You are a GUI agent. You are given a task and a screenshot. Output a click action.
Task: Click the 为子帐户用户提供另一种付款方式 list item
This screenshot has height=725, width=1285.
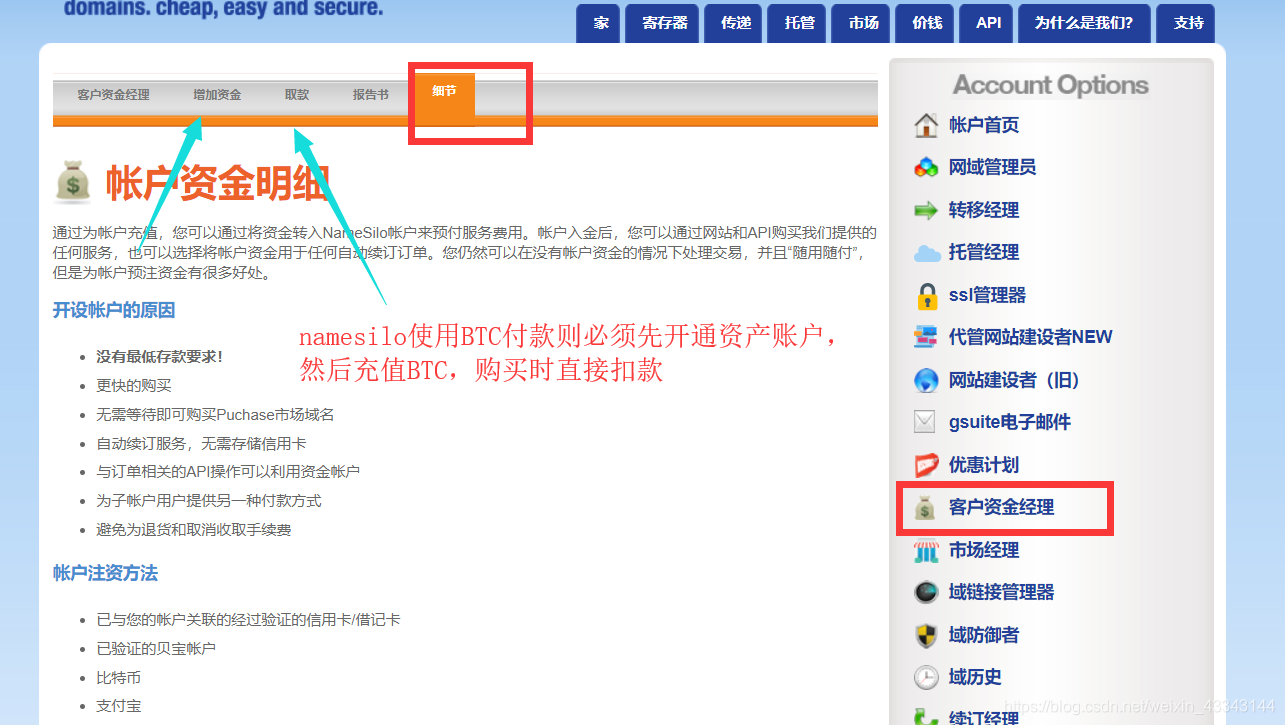[x=209, y=500]
